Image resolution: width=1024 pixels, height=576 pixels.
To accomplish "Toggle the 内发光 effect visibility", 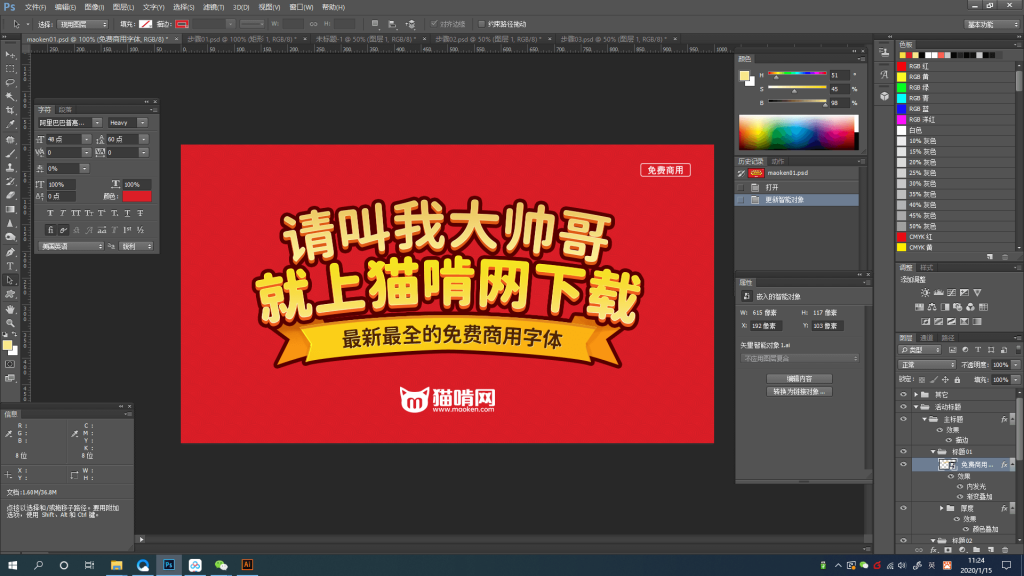I will click(960, 487).
